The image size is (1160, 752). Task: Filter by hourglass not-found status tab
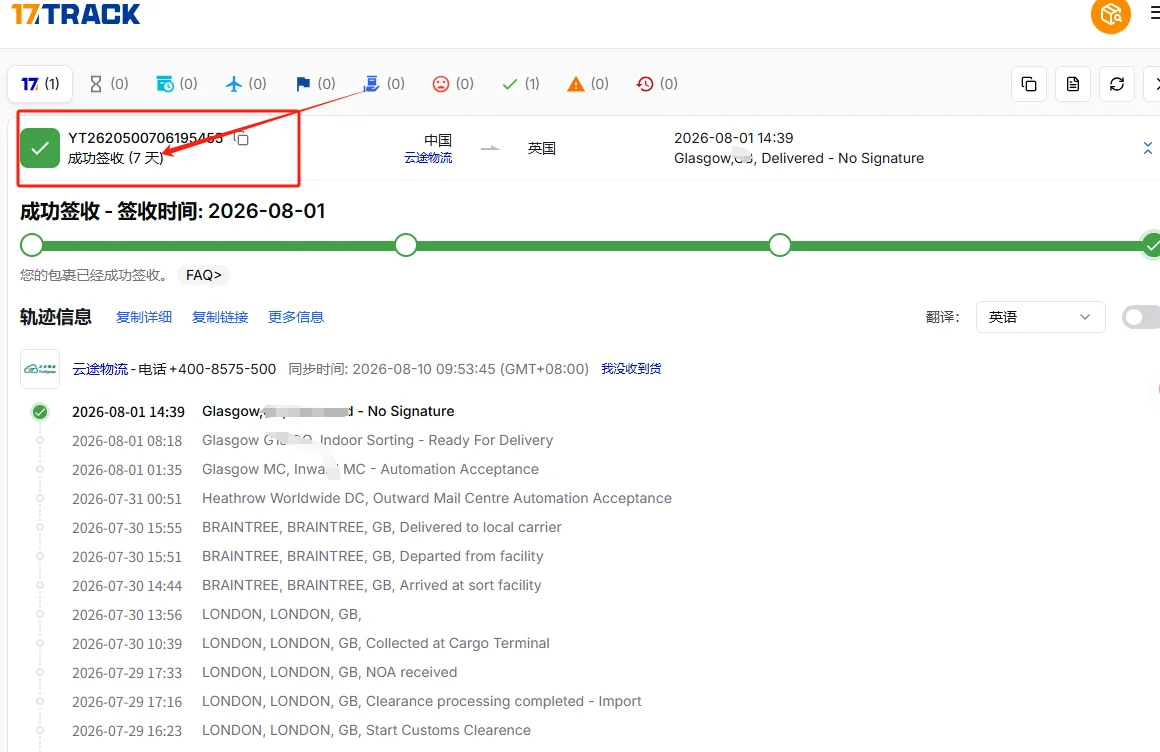108,84
